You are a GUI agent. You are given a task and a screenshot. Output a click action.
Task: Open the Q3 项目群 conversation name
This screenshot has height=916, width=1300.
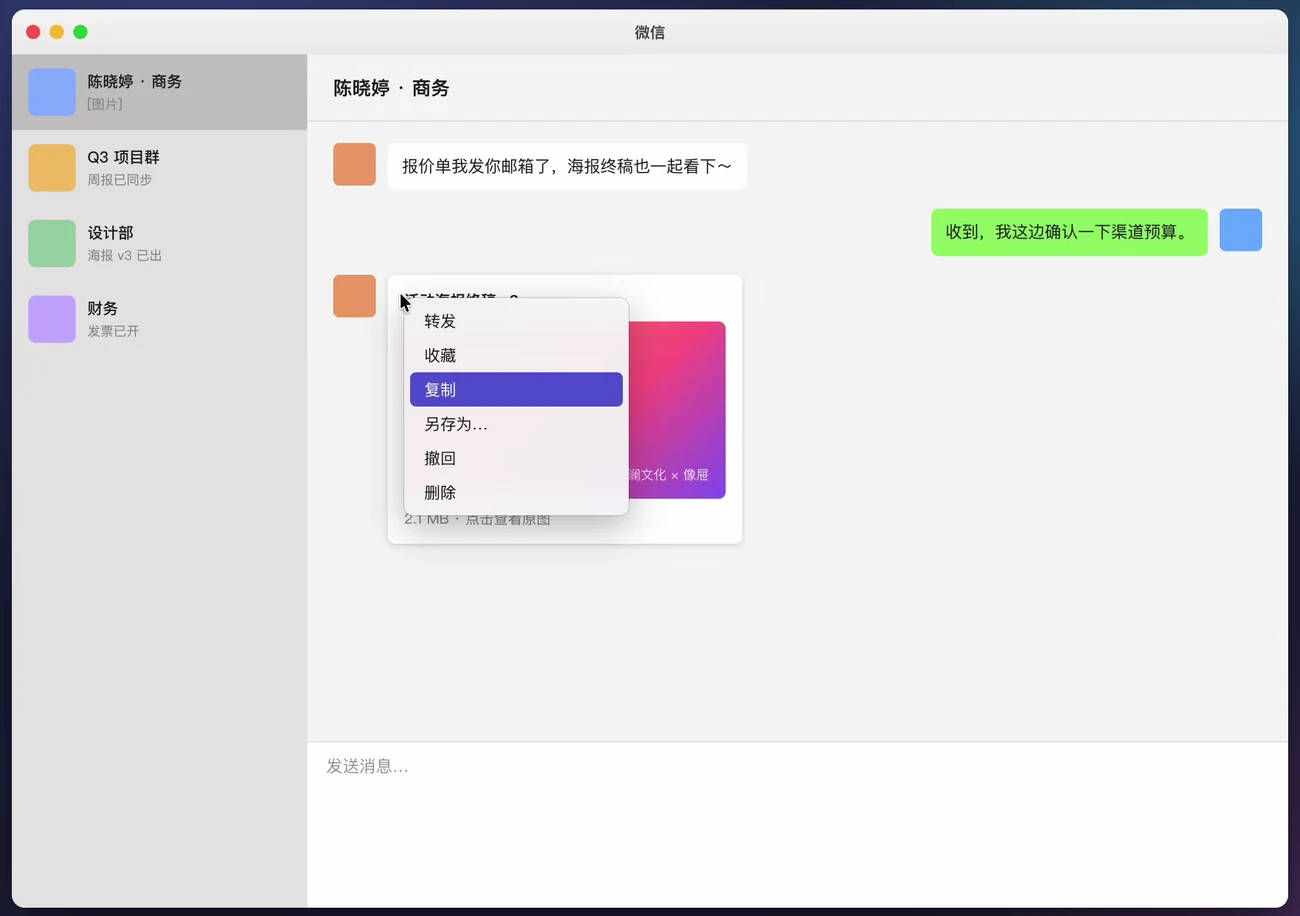click(123, 157)
